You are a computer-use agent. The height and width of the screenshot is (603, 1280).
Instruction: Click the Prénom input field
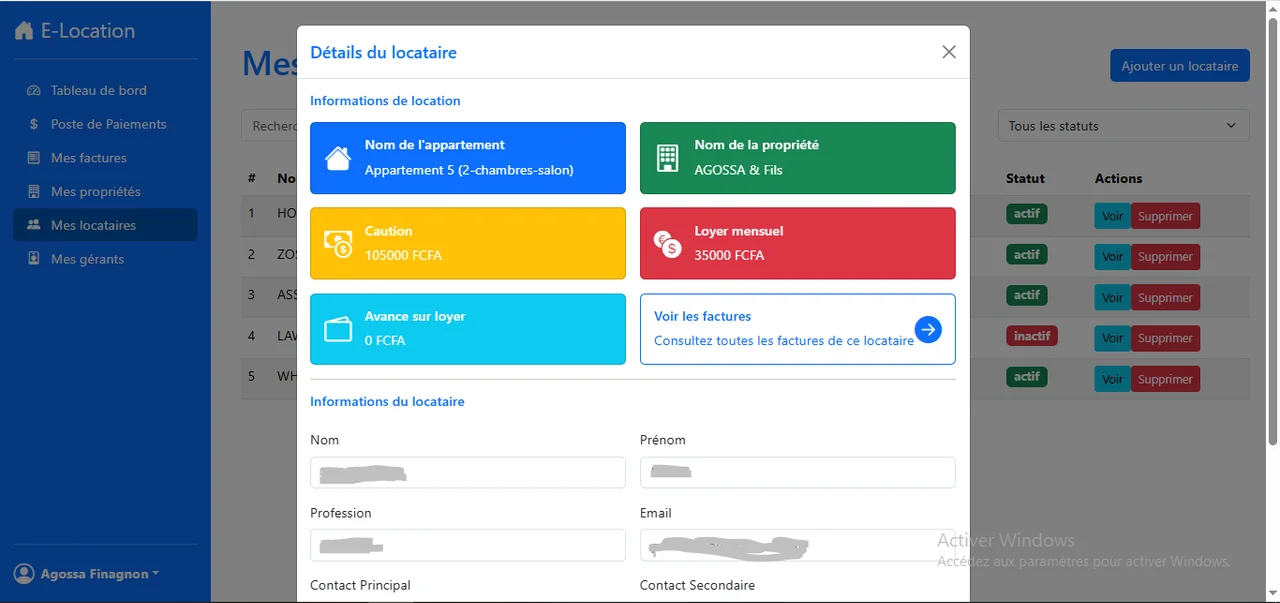pyautogui.click(x=797, y=472)
